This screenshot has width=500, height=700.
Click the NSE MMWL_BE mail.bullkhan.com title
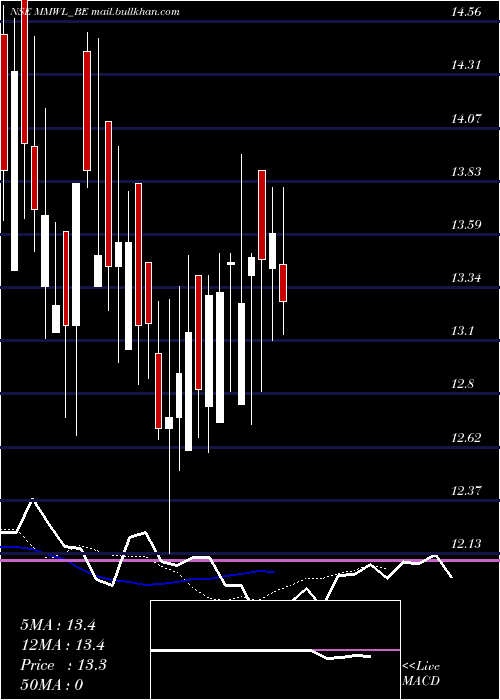click(x=95, y=12)
